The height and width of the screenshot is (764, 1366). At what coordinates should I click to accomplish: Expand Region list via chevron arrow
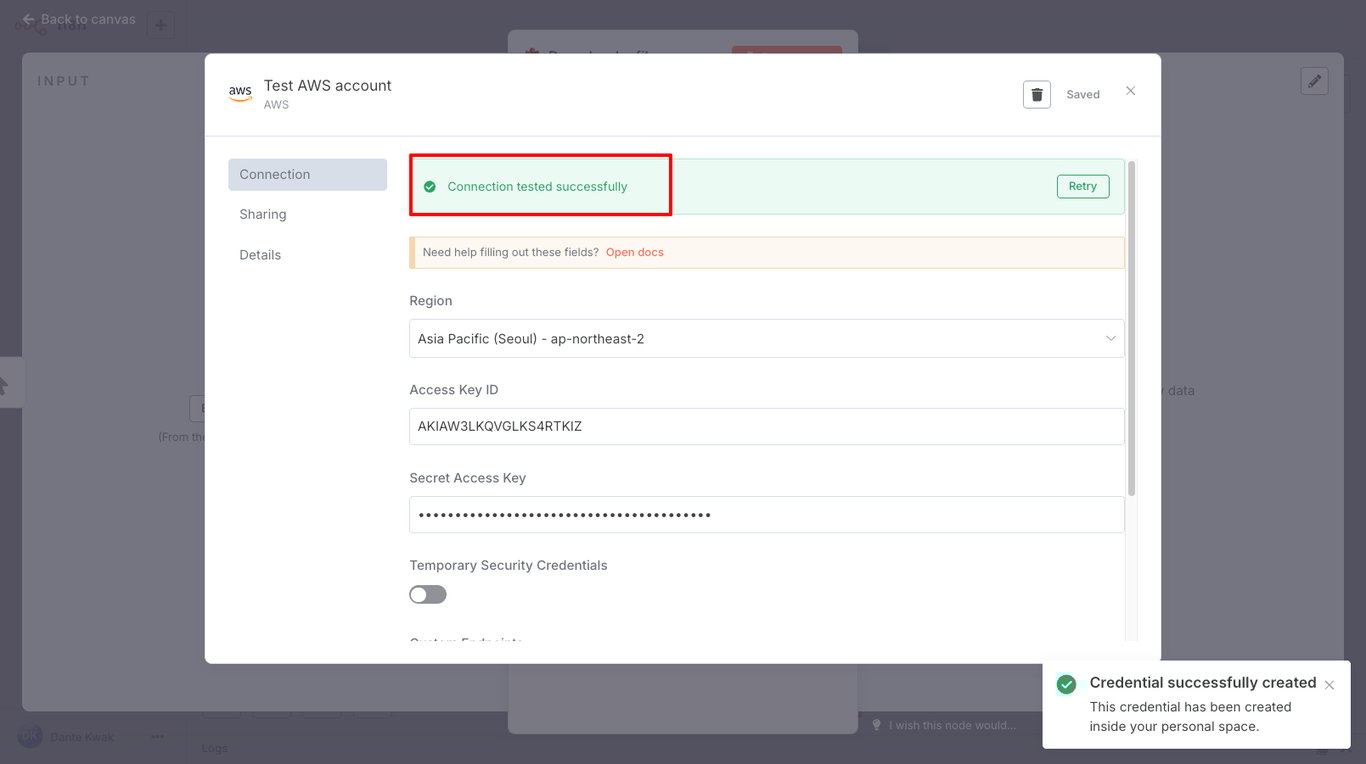(1110, 339)
